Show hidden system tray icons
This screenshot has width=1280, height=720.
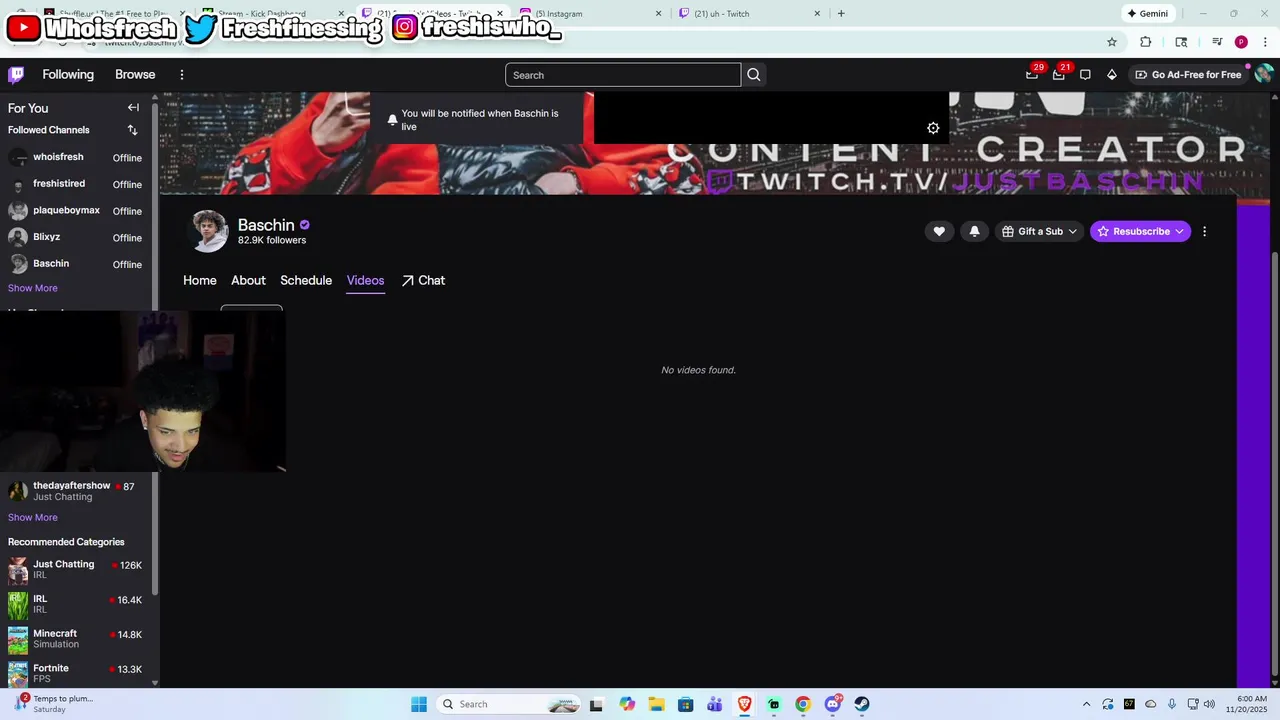1087,704
